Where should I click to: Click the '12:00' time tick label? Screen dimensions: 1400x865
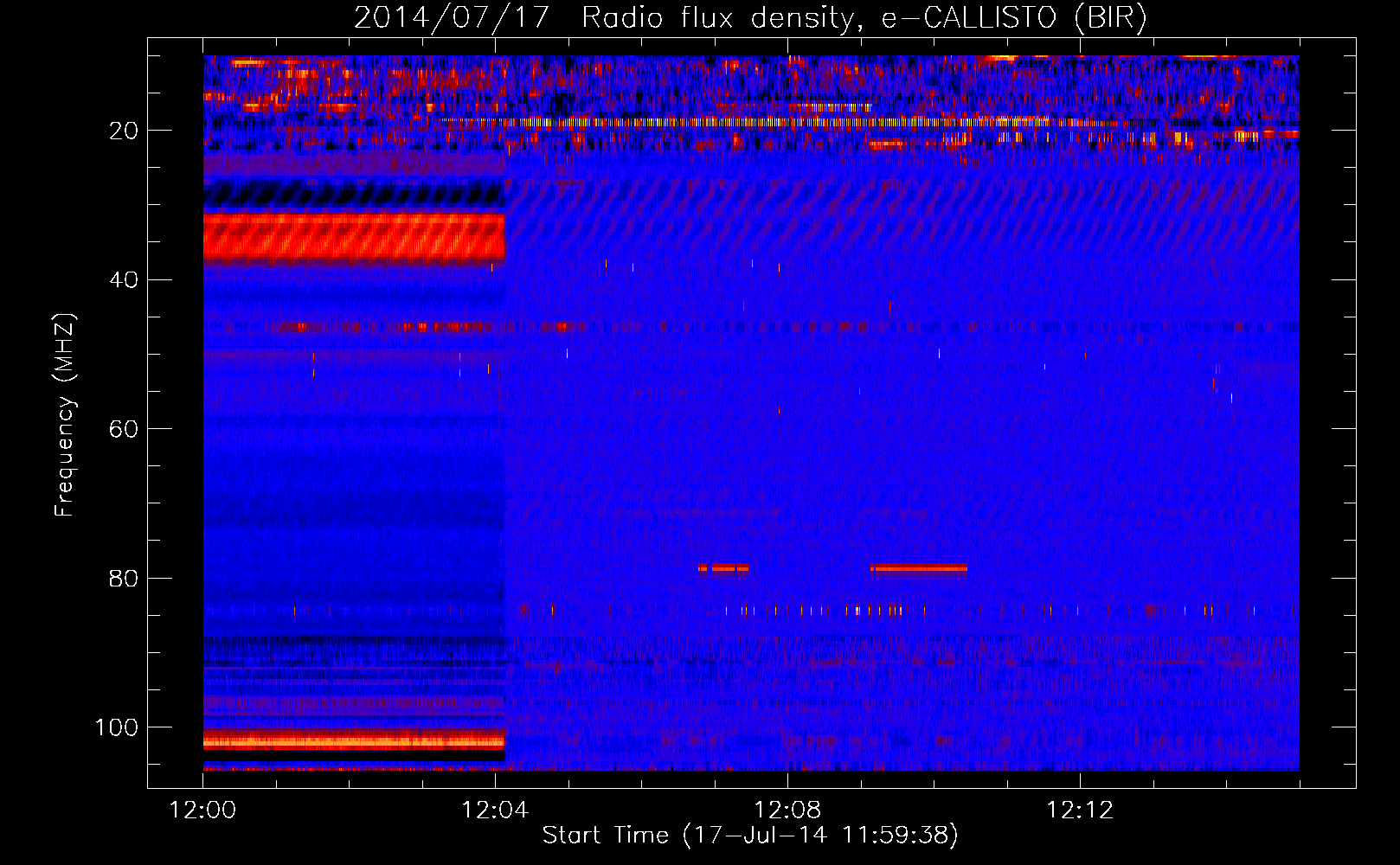203,811
